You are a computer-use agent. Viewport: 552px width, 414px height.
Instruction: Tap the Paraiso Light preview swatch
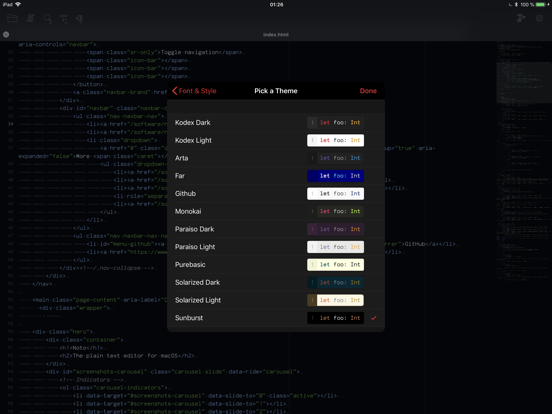point(335,247)
